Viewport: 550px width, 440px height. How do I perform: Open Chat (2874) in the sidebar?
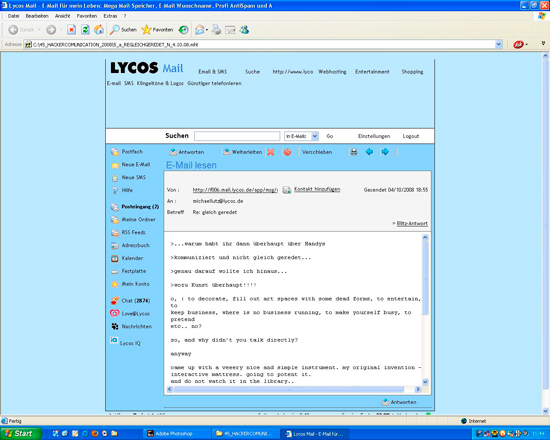130,301
